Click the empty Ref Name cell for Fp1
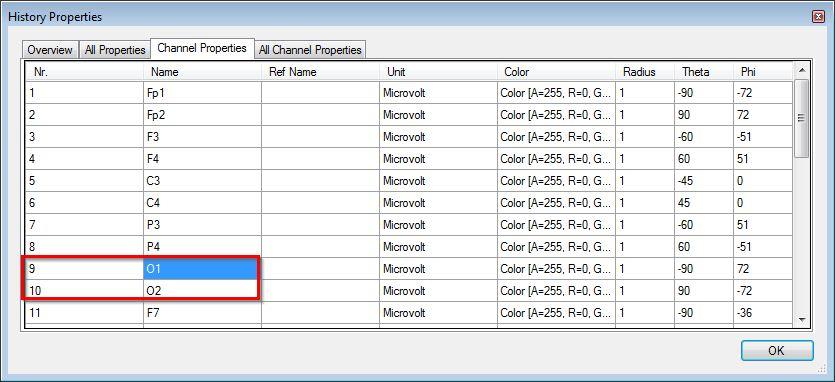This screenshot has width=835, height=382. [x=321, y=93]
